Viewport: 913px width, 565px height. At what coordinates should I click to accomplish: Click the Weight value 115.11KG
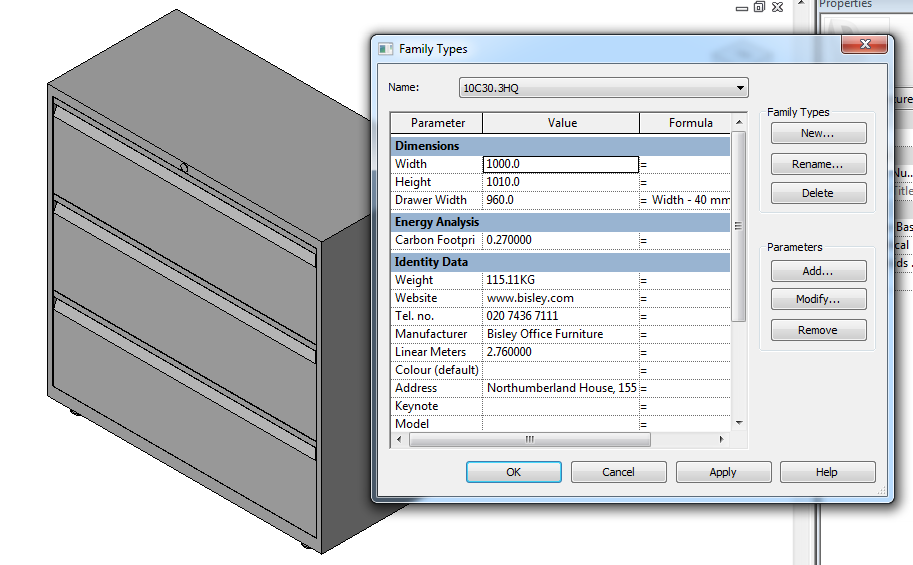561,280
